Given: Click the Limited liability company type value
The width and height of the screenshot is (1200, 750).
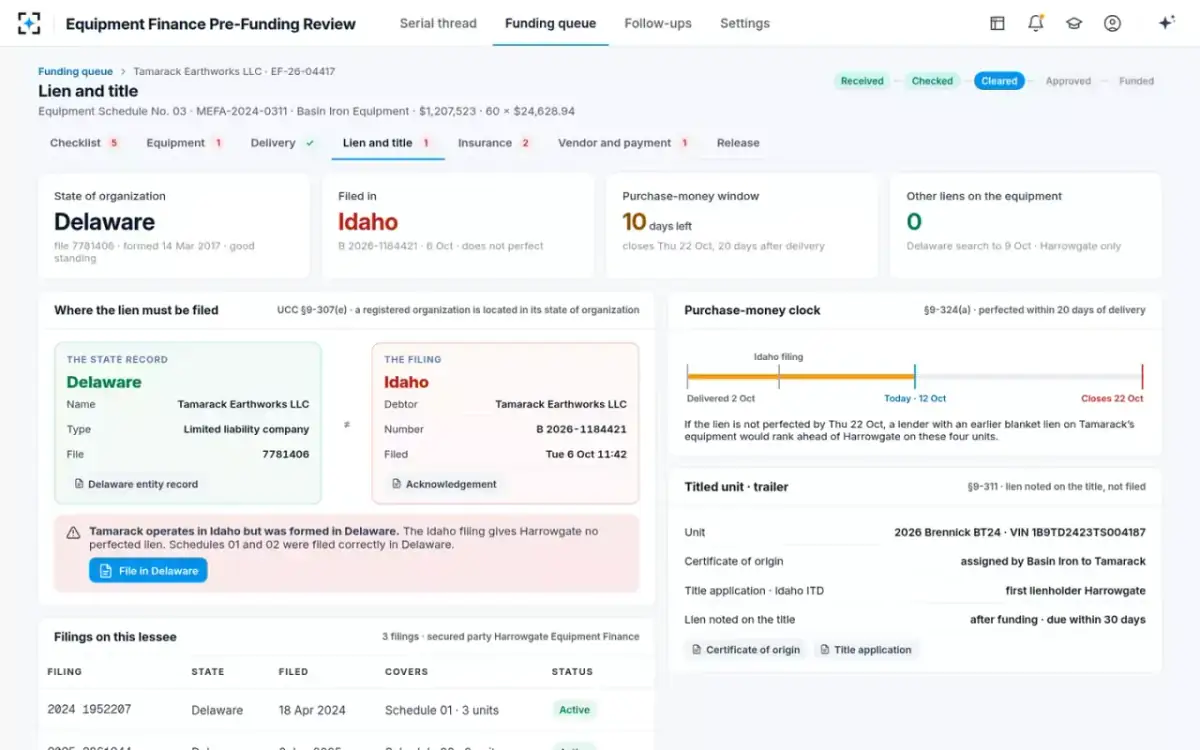Looking at the screenshot, I should (x=246, y=429).
